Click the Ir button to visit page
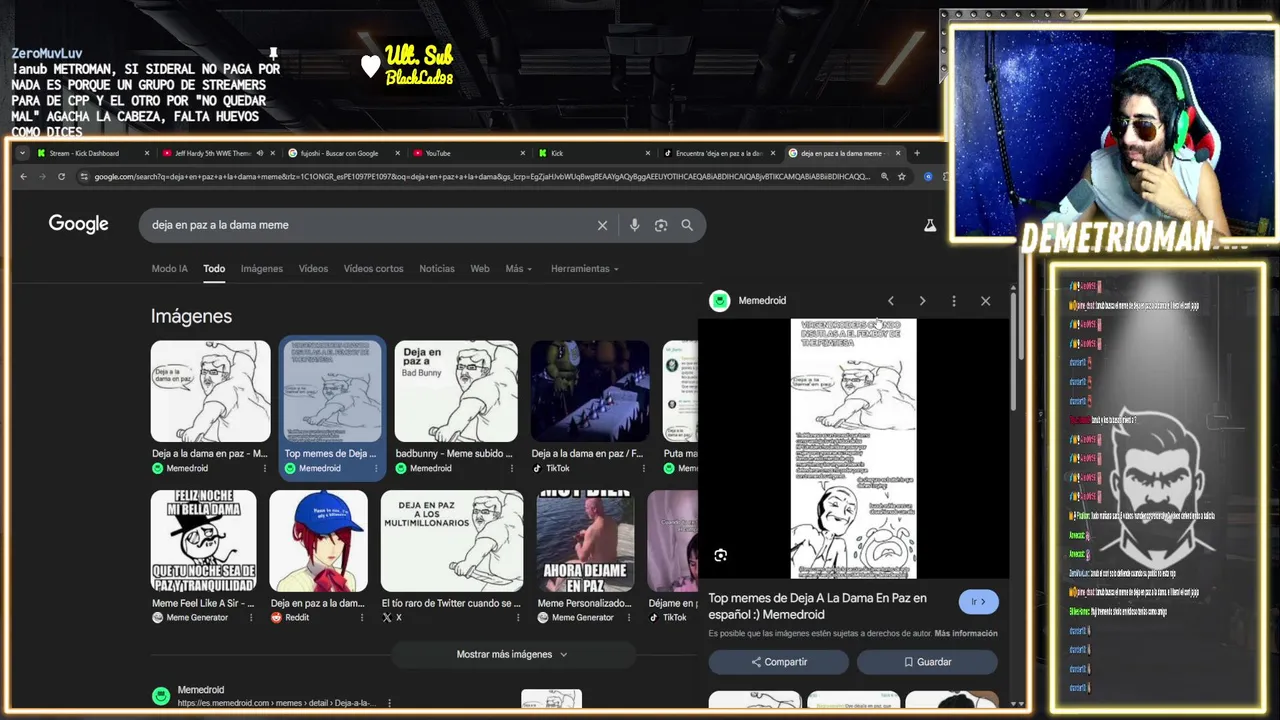Image resolution: width=1280 pixels, height=720 pixels. 978,602
